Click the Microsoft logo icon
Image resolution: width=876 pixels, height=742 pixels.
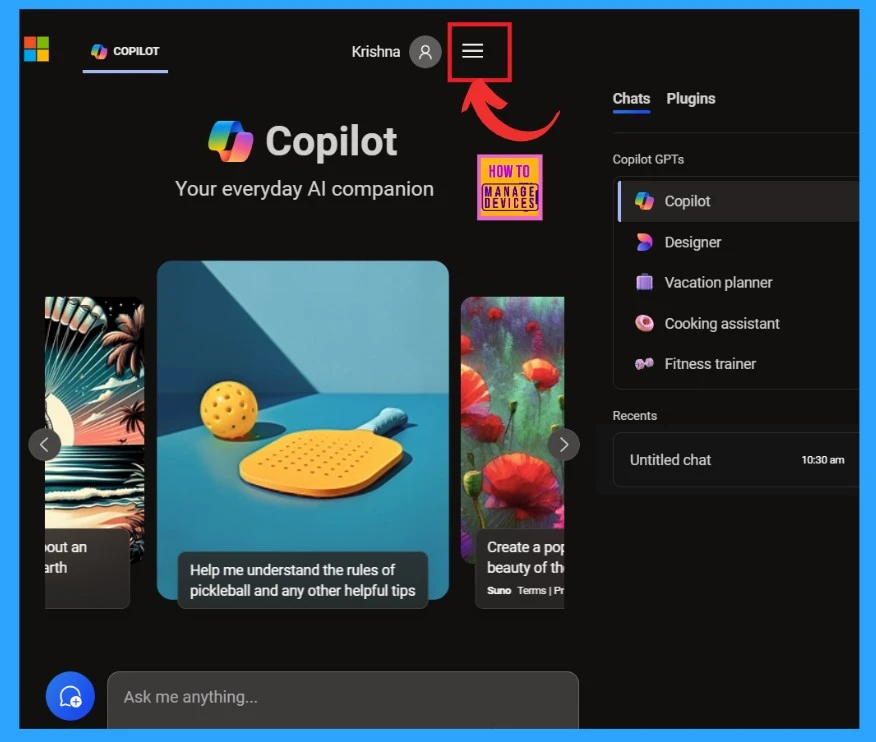tap(36, 49)
